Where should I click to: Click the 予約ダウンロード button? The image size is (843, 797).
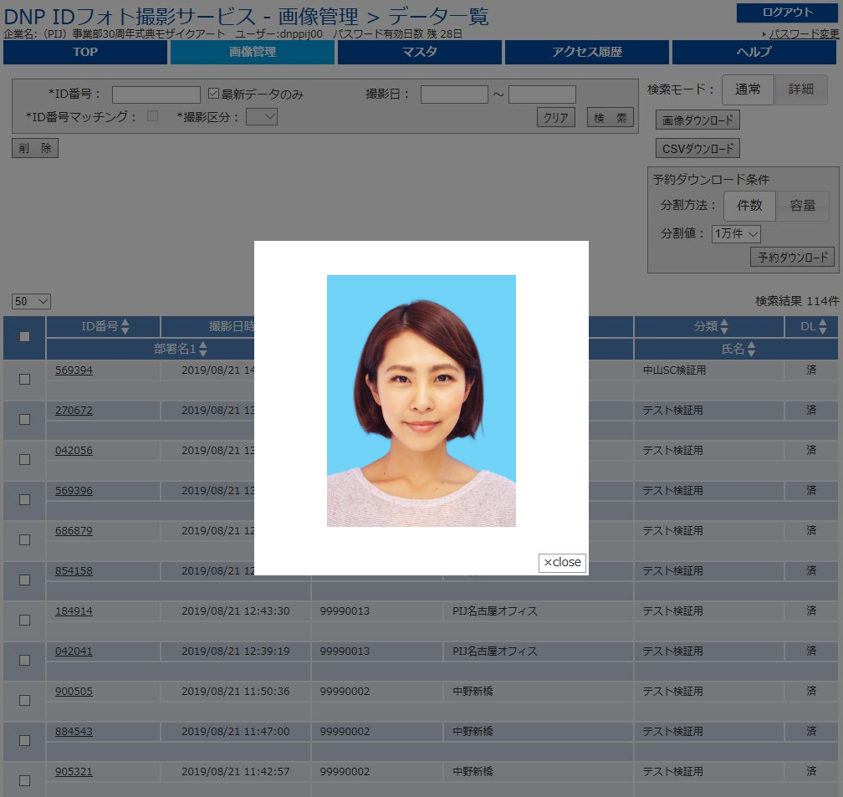792,257
